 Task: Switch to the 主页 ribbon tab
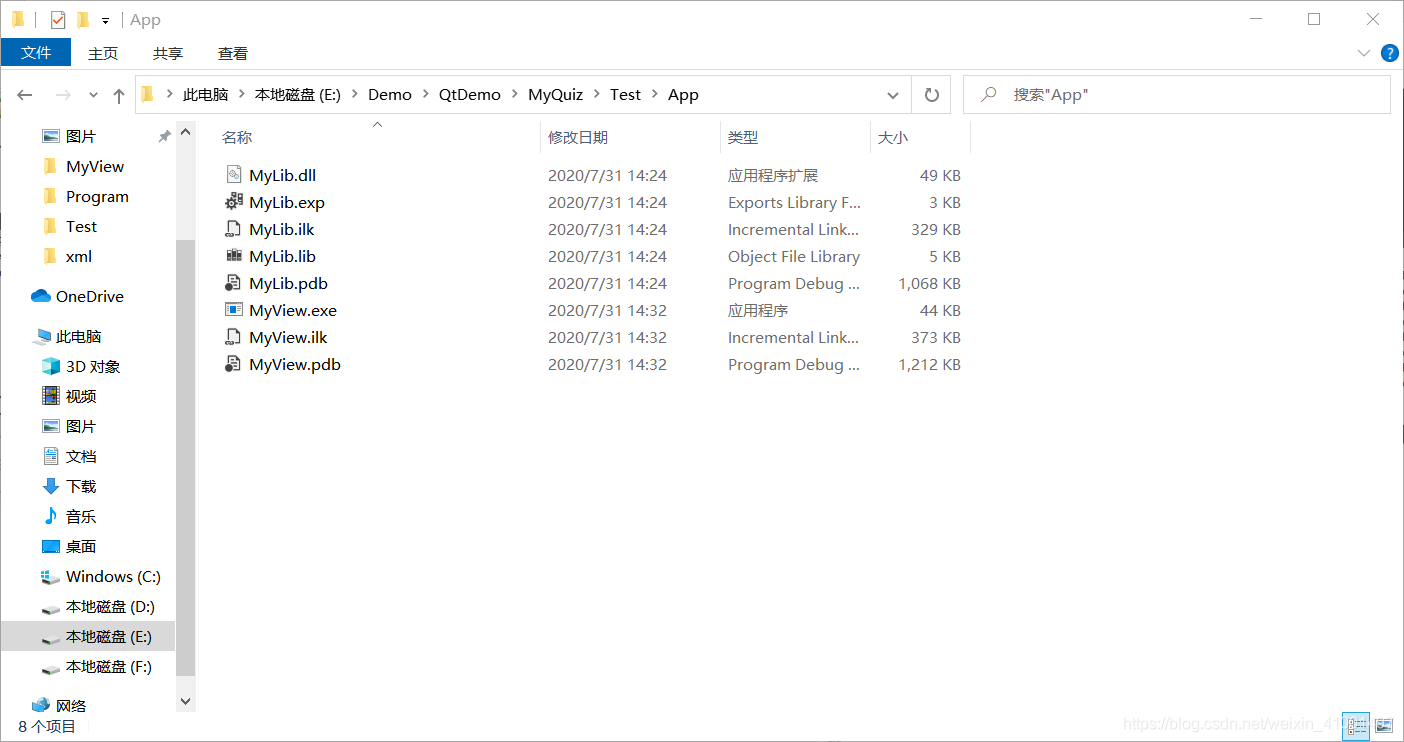tap(103, 53)
